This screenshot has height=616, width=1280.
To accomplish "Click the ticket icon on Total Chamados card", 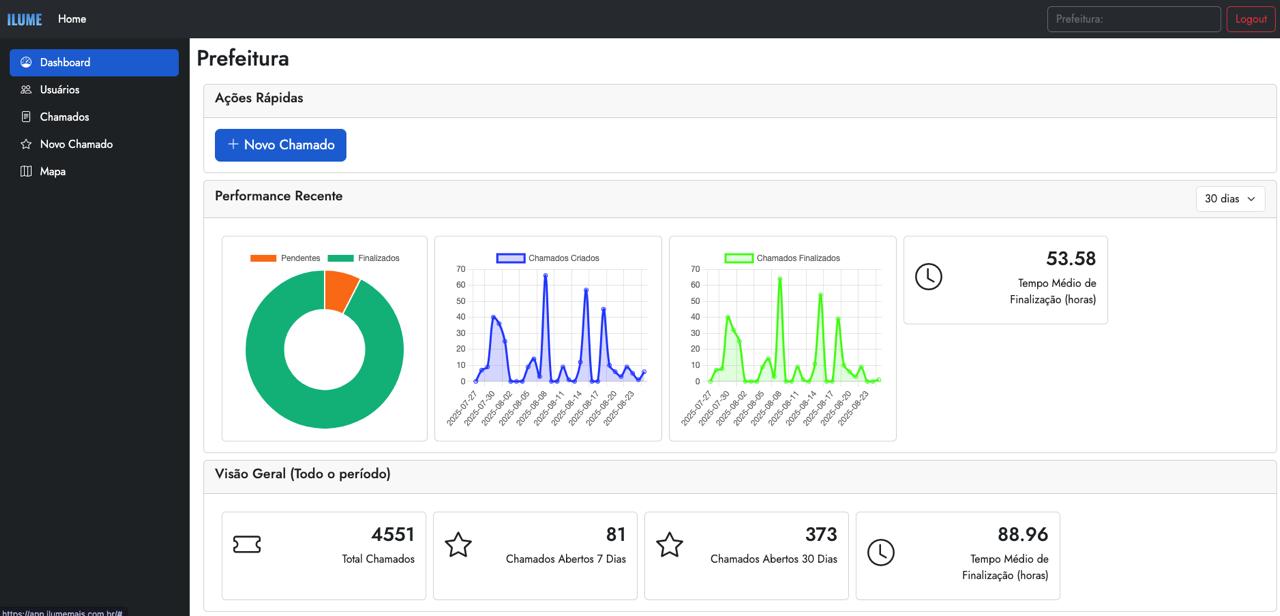I will click(x=247, y=544).
